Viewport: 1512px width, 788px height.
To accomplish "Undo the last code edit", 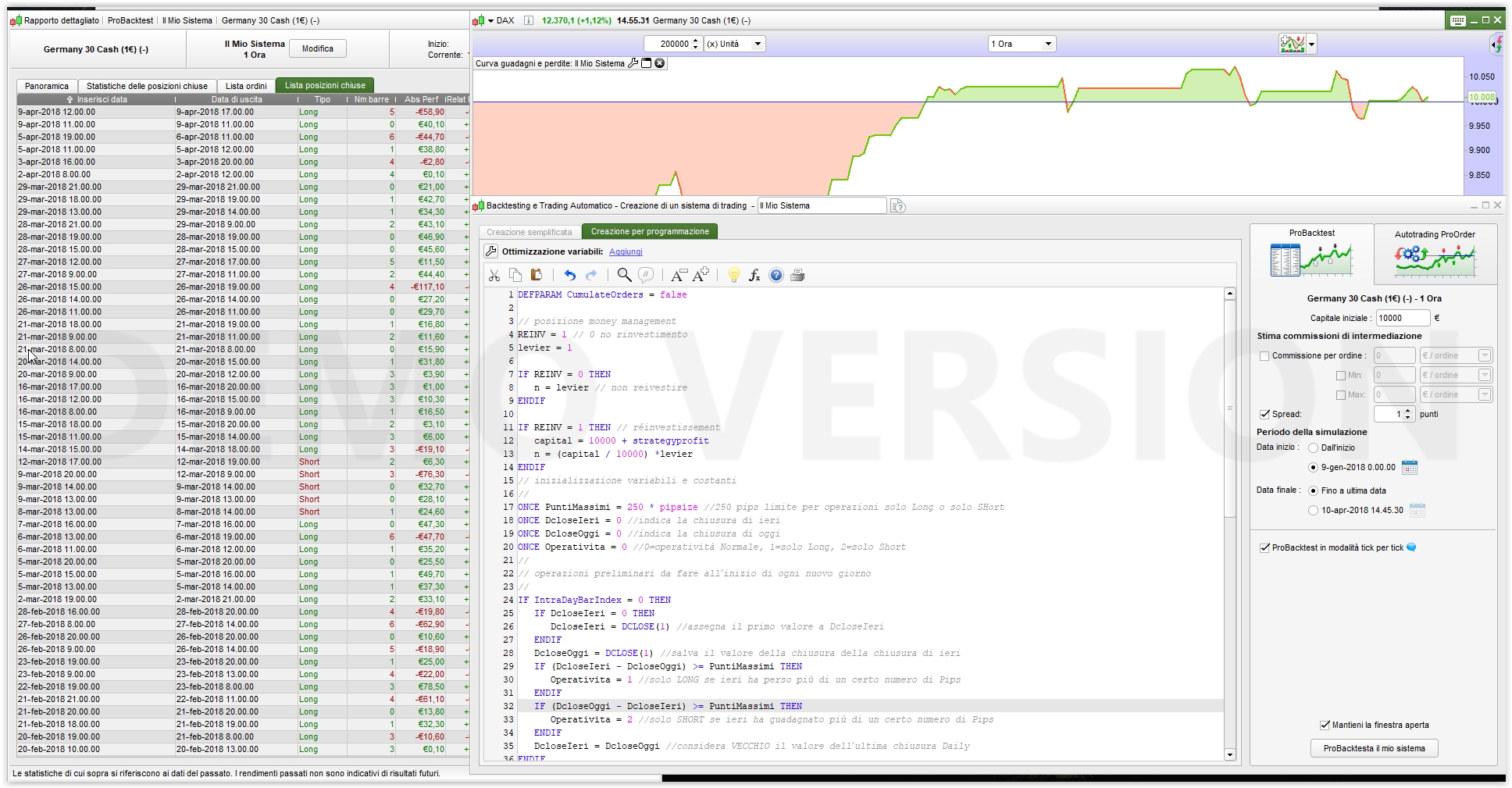I will click(x=570, y=275).
